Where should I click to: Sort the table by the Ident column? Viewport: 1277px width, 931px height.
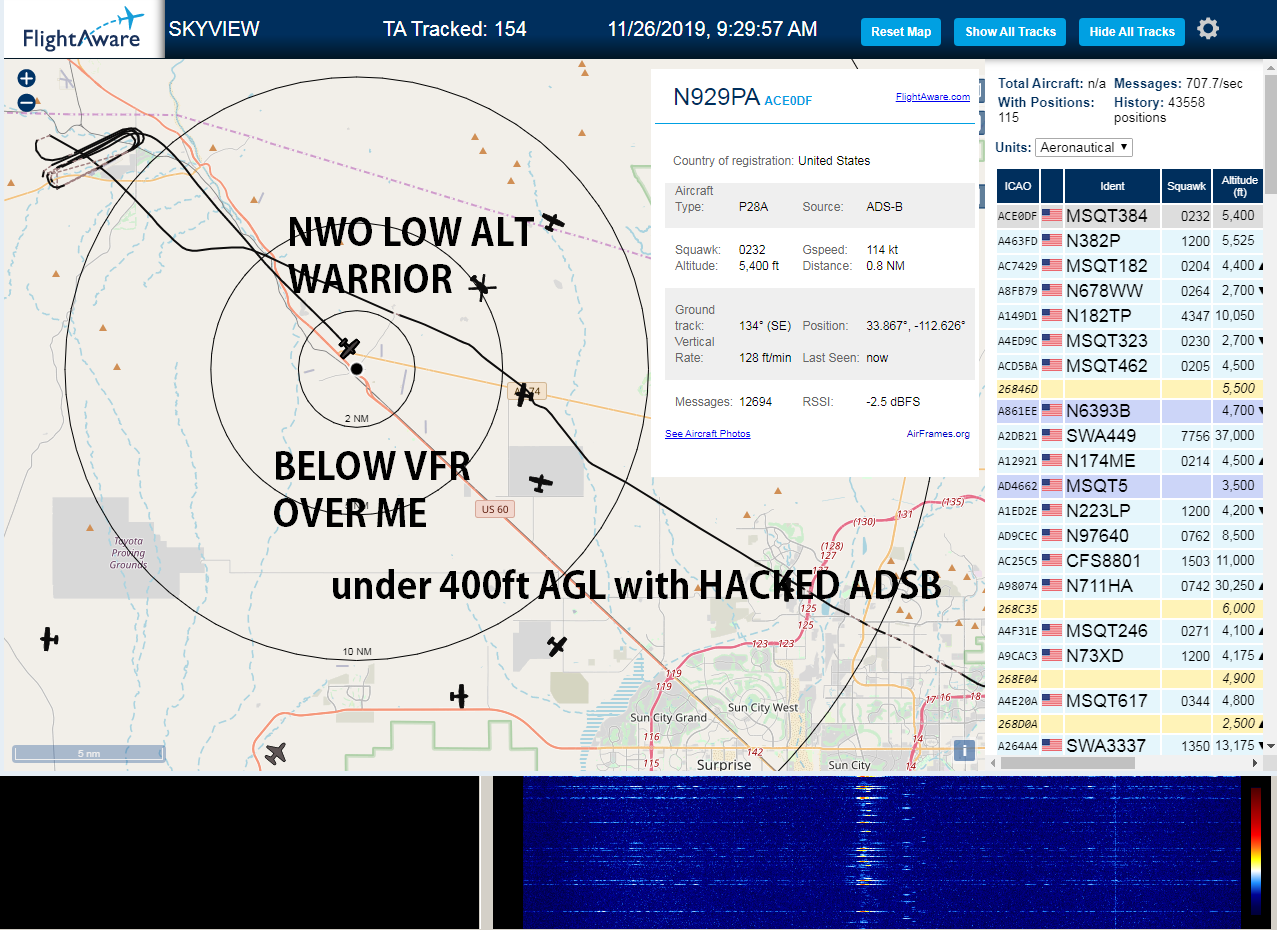pos(1112,186)
